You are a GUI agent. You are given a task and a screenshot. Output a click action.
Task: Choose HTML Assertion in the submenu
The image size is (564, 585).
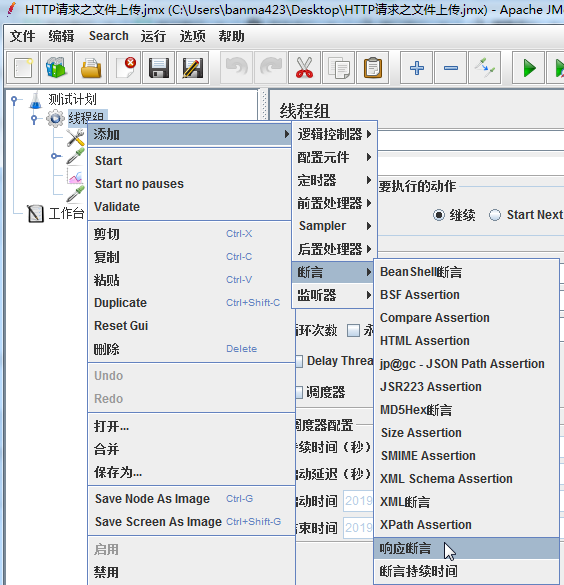click(466, 341)
